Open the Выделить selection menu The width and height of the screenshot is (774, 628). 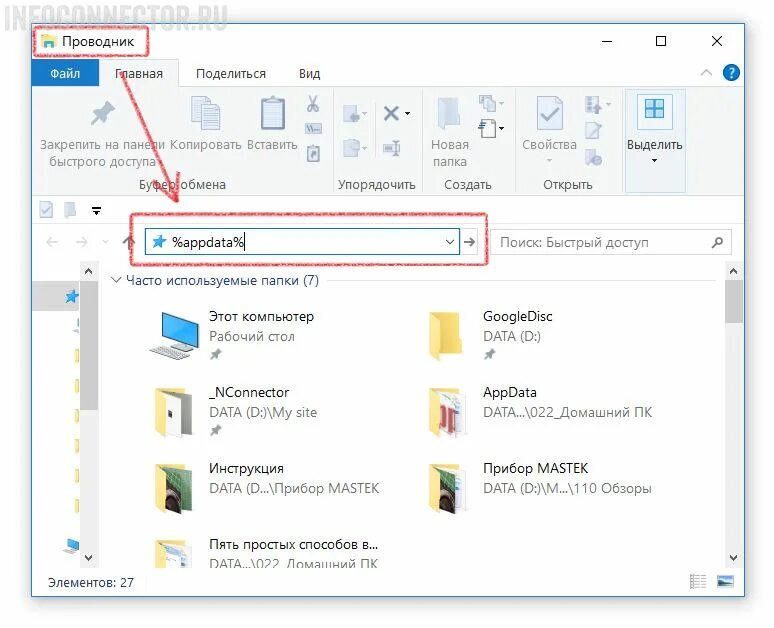655,141
